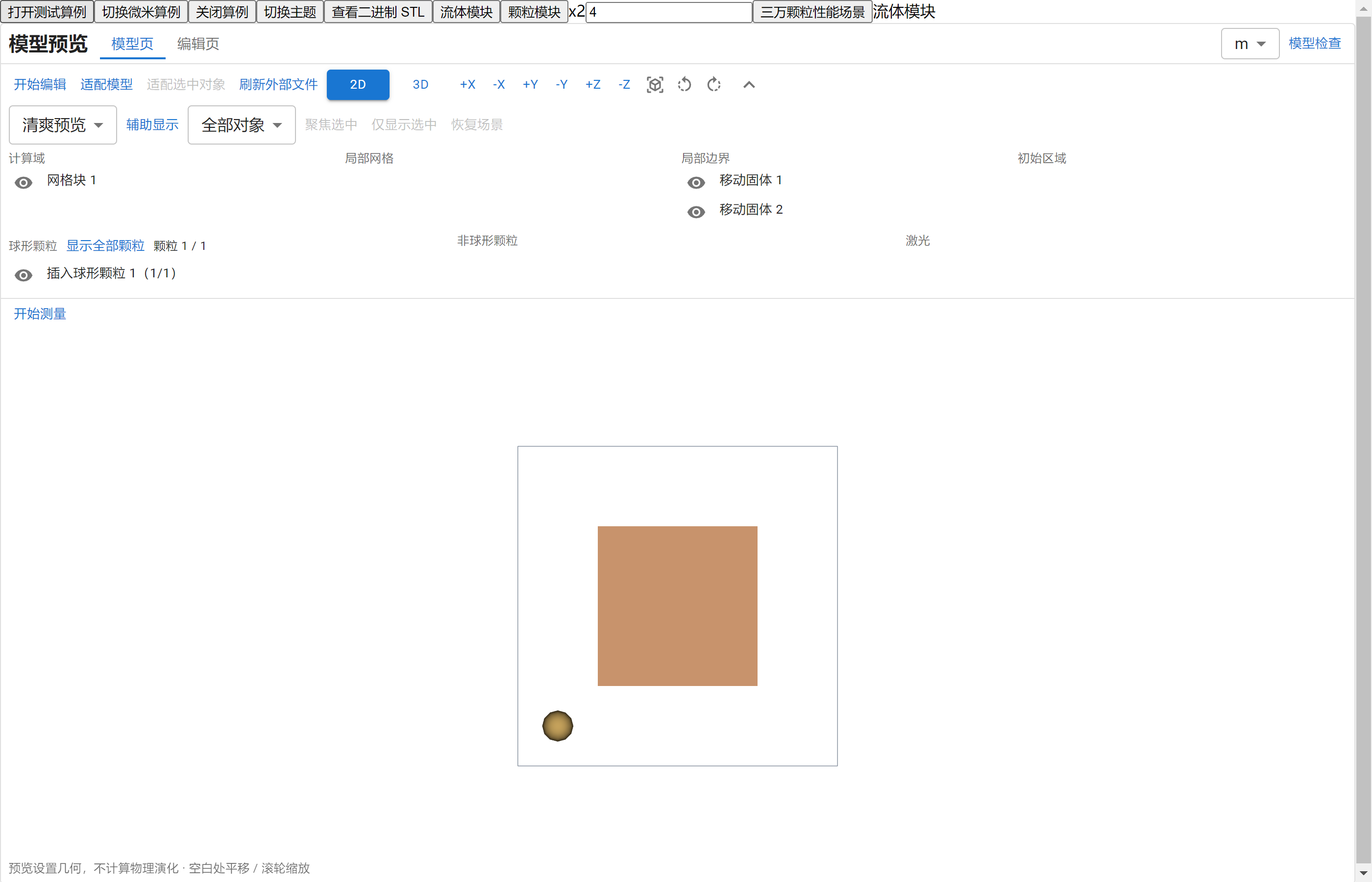Viewport: 1372px width, 882px height.
Task: Set view to +Z direction
Action: point(593,85)
